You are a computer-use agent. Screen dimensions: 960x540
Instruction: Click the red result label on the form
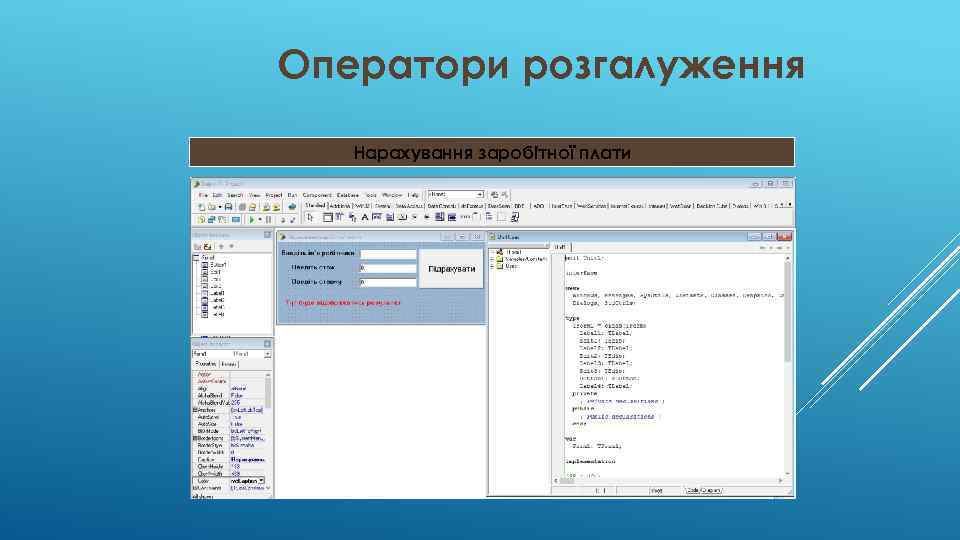point(343,302)
